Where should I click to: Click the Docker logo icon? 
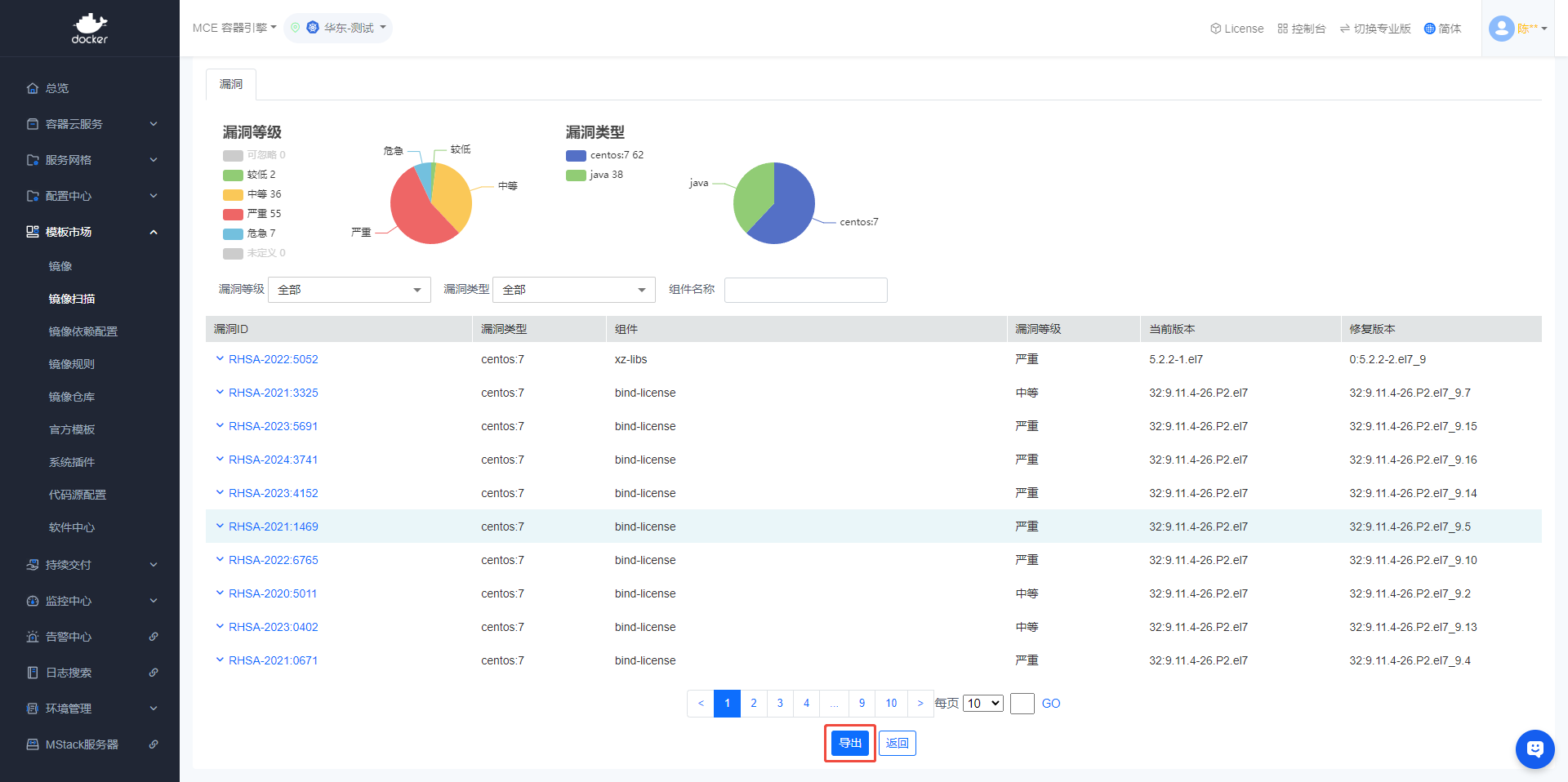coord(90,28)
